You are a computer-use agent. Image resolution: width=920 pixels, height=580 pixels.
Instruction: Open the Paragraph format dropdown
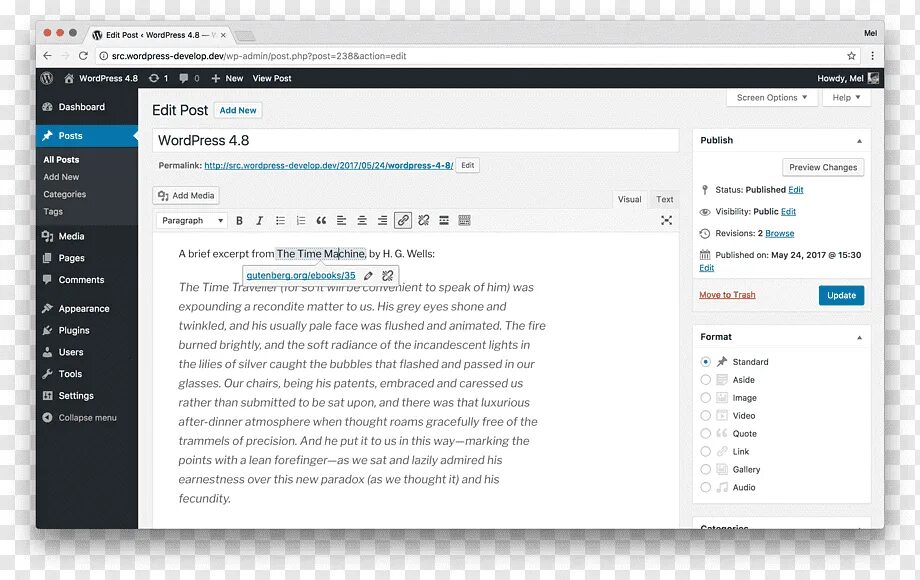tap(192, 221)
